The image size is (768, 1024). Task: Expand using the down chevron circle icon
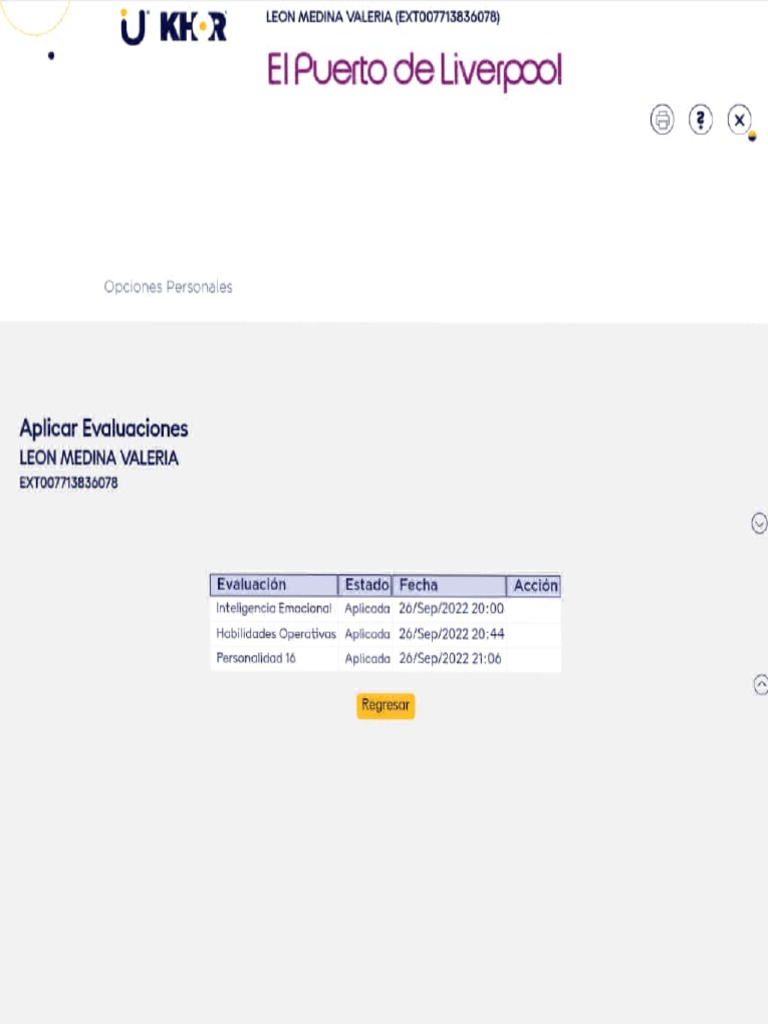coord(759,522)
